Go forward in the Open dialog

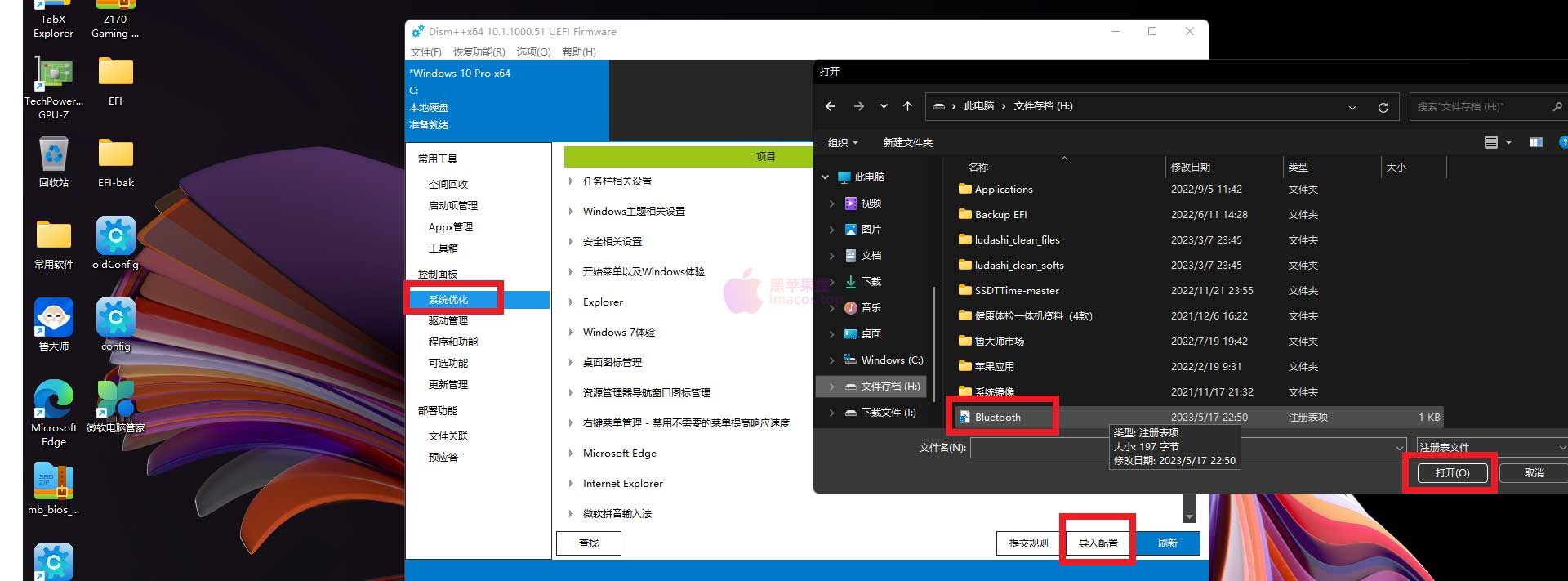[x=858, y=106]
